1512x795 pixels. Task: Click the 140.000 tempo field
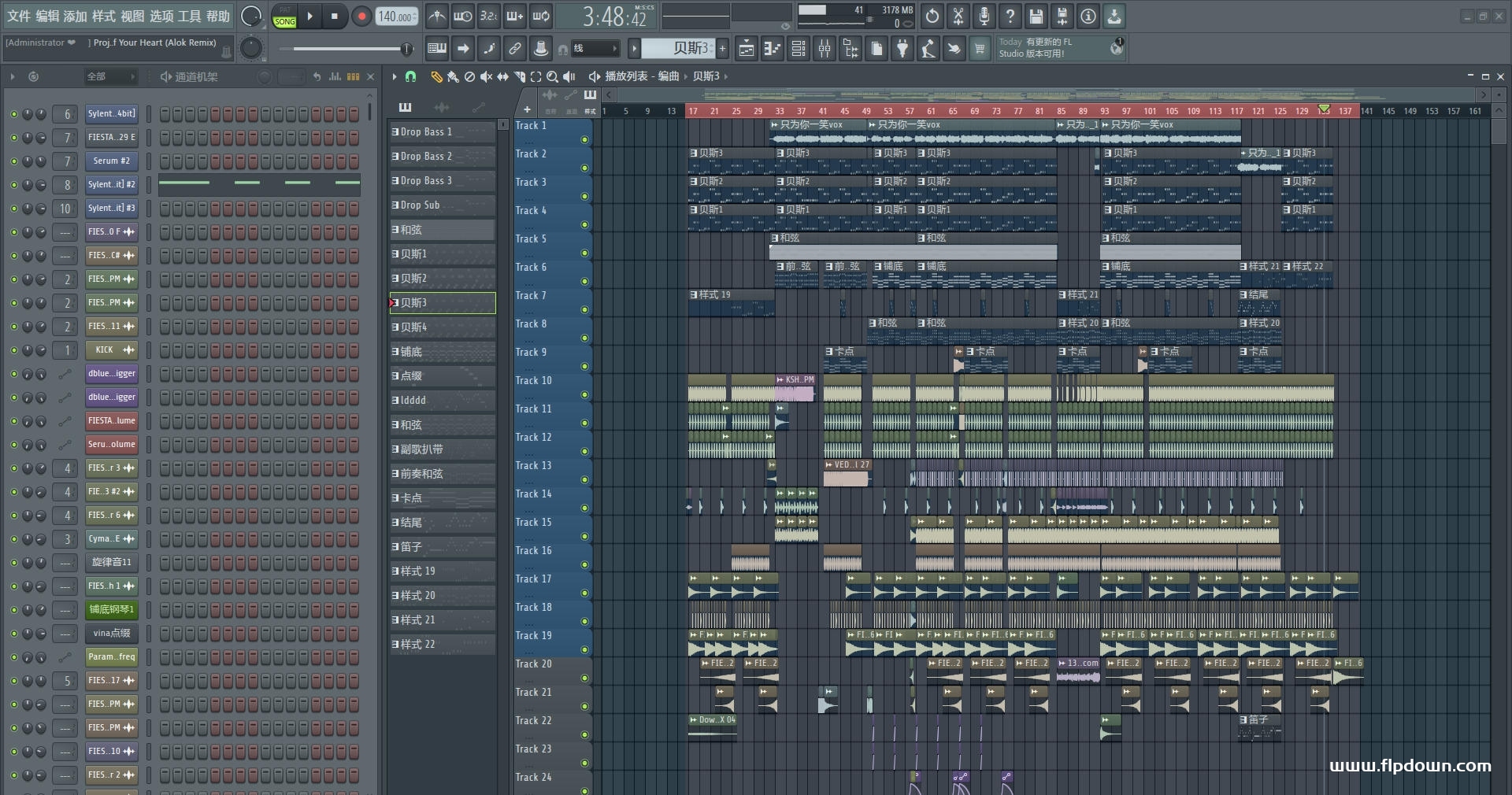(396, 17)
